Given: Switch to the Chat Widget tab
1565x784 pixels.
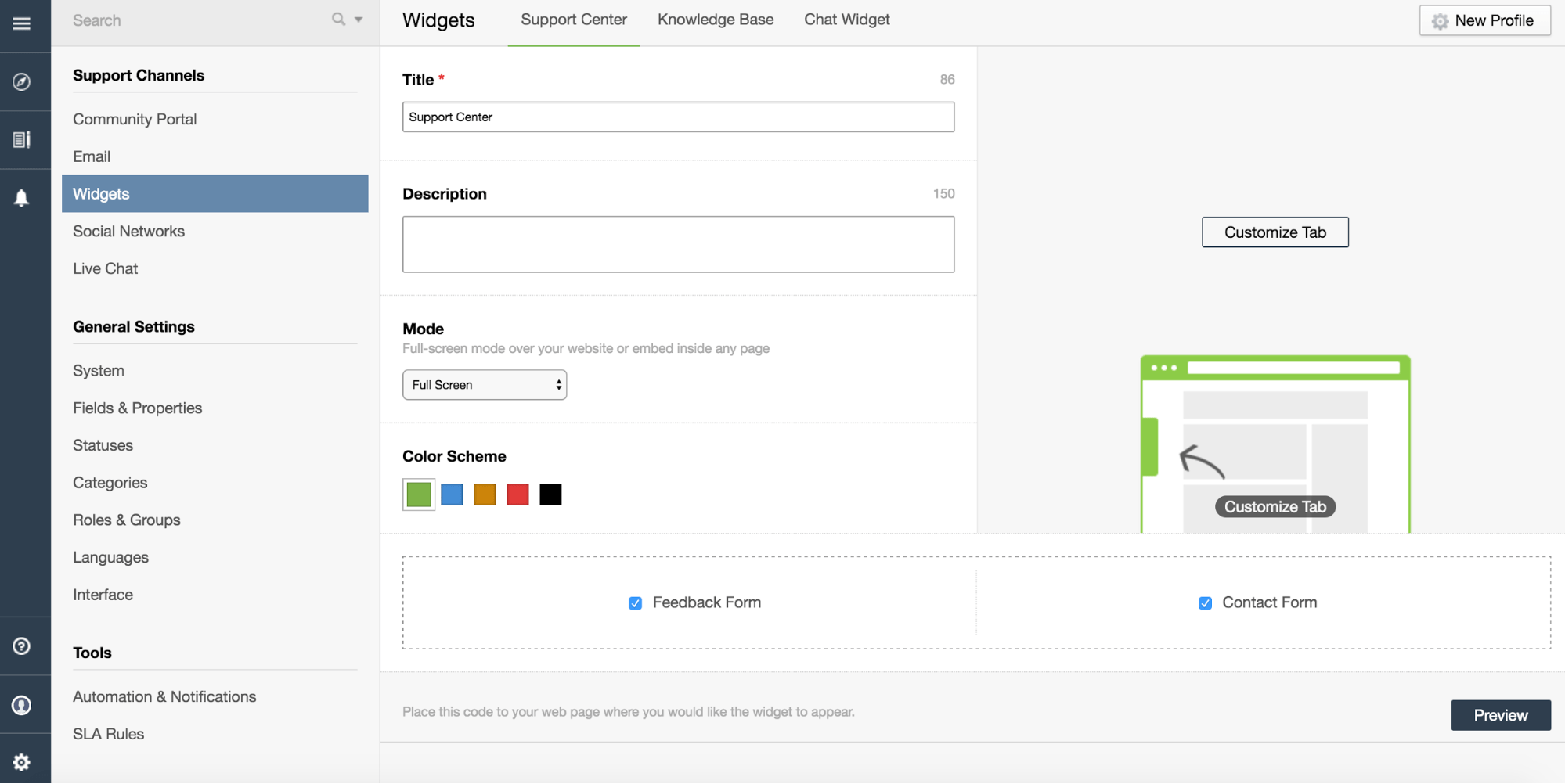Looking at the screenshot, I should click(847, 20).
